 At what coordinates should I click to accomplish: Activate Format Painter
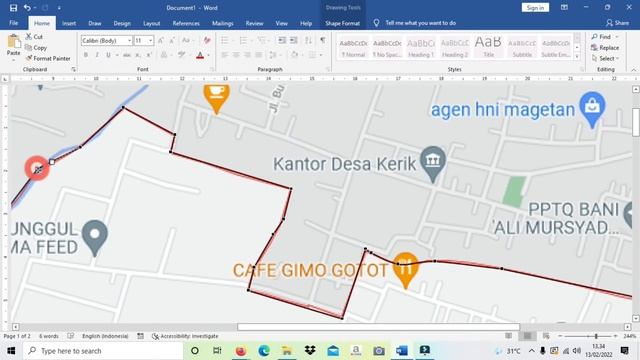pyautogui.click(x=48, y=58)
